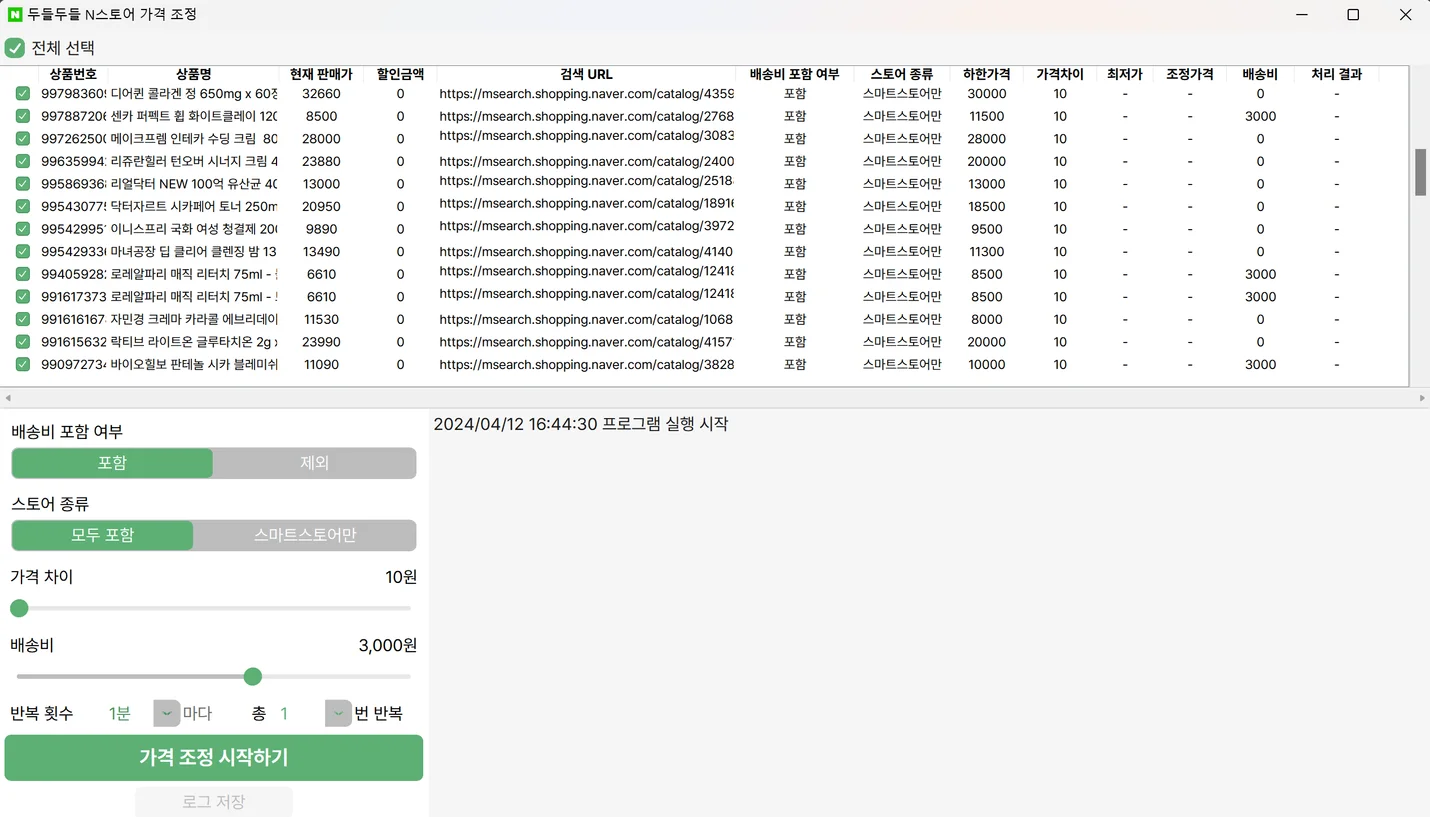
Task: Uncheck the 이니스프리 국화 여성 청결제 checkbox
Action: (23, 229)
